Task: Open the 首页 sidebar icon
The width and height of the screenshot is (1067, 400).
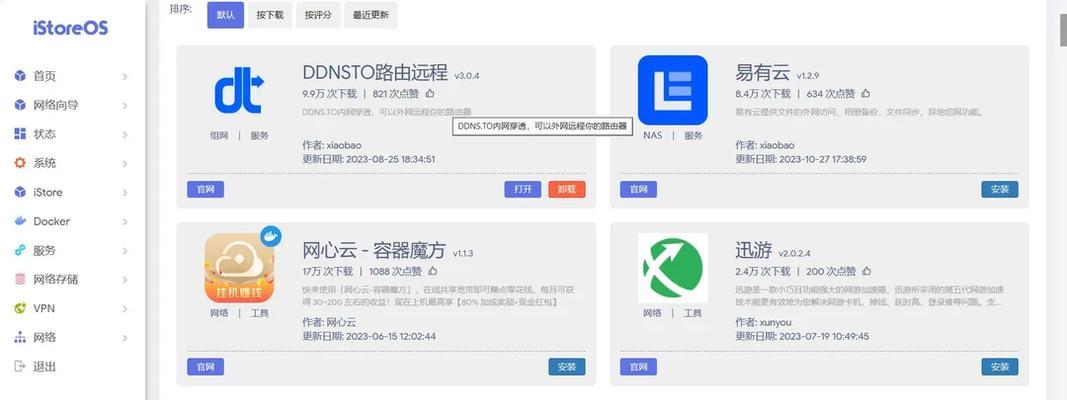Action: (x=20, y=76)
